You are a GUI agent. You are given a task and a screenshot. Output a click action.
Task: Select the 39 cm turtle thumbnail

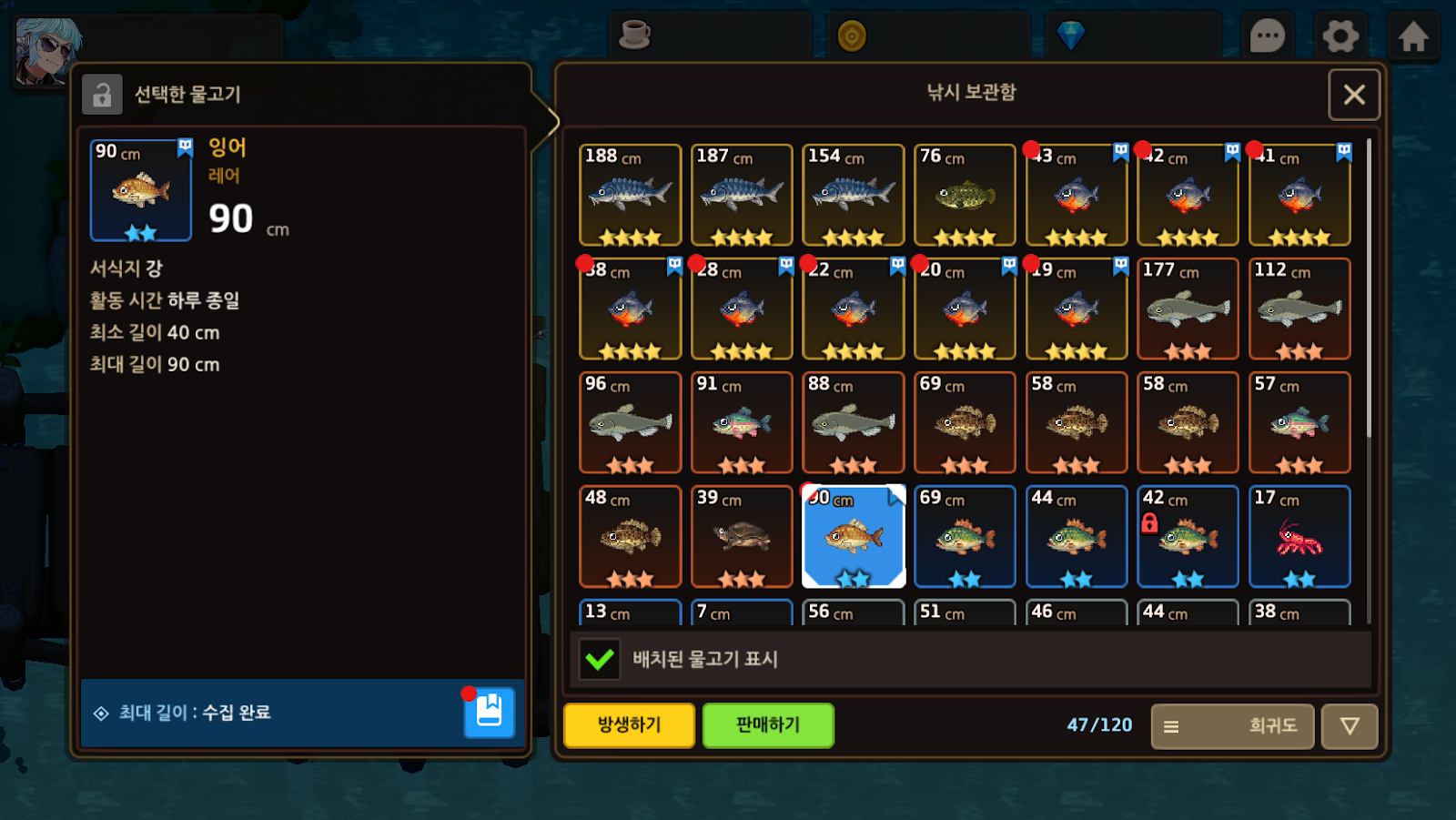tap(742, 536)
